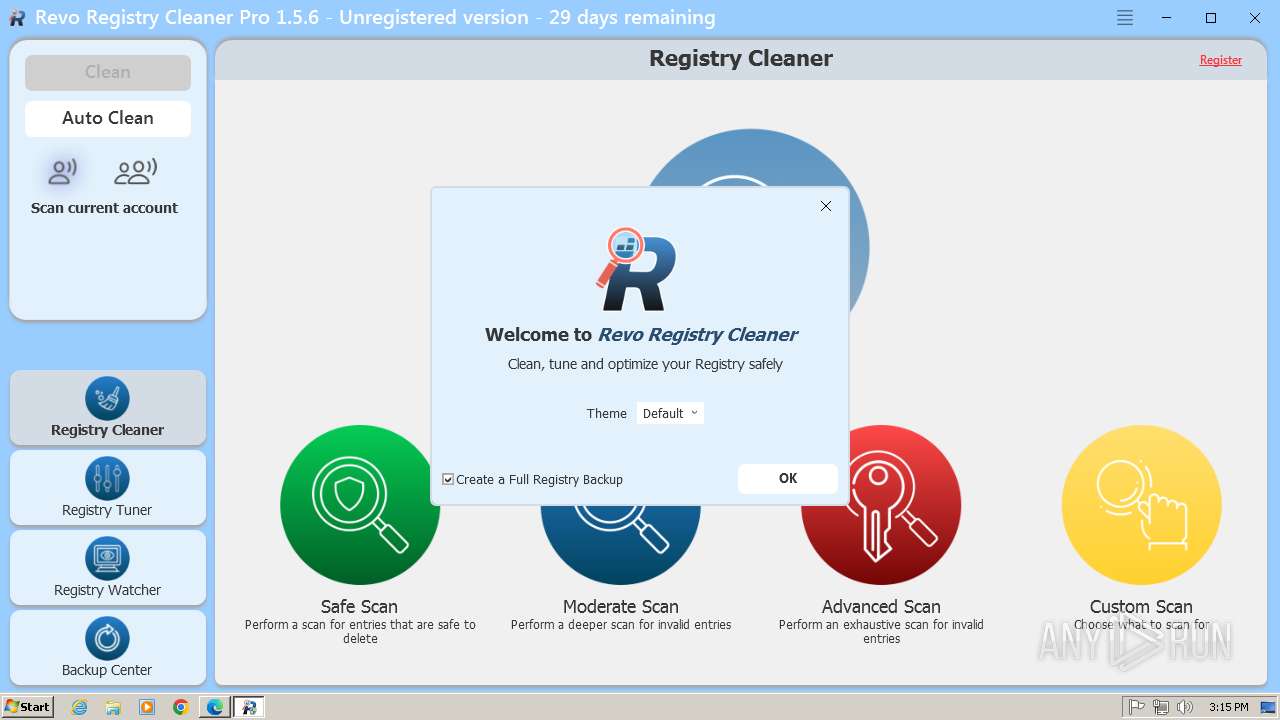Click the network icon in system tray
The image size is (1280, 720).
point(1161,707)
